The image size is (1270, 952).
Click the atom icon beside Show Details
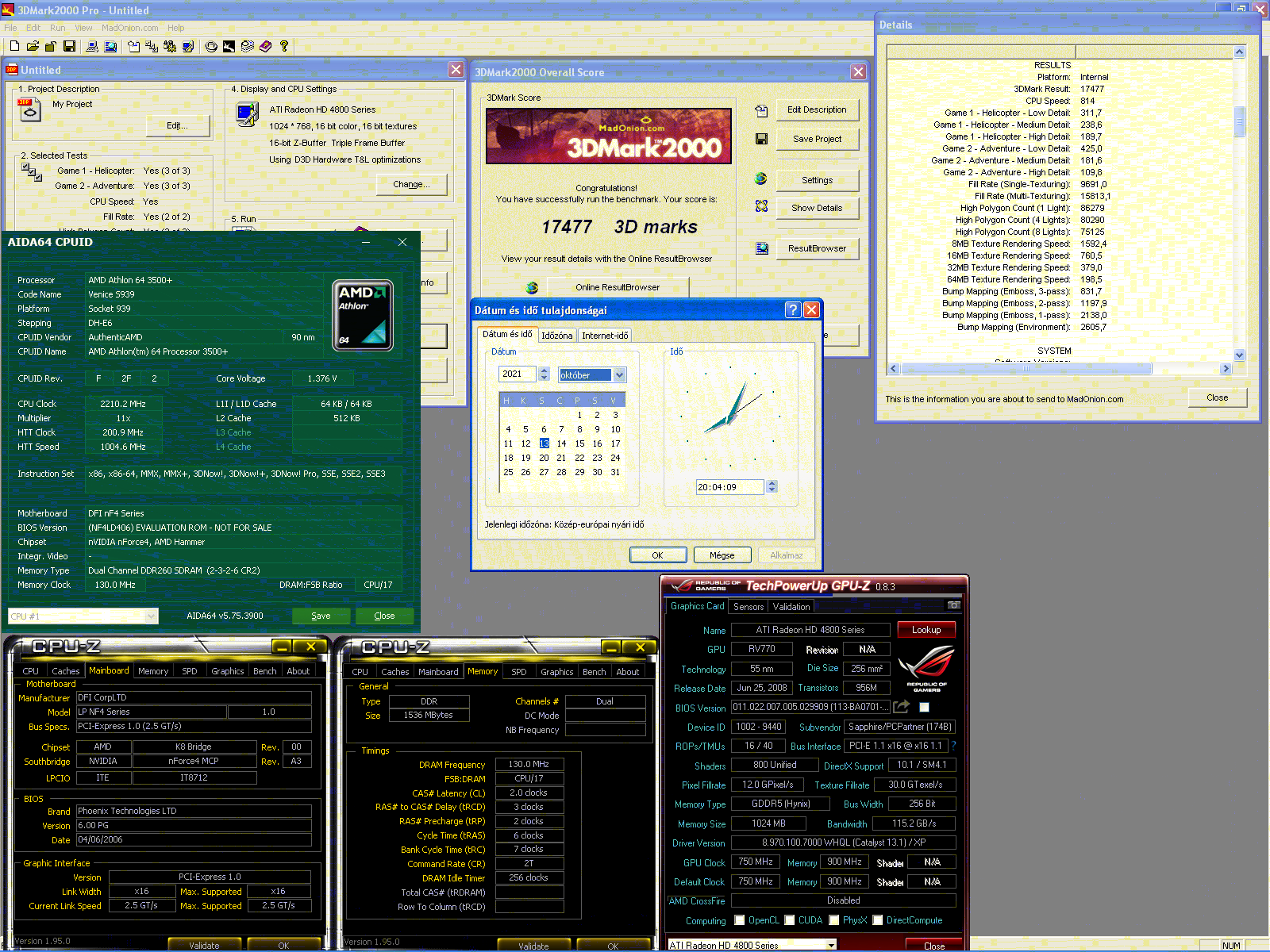[761, 206]
